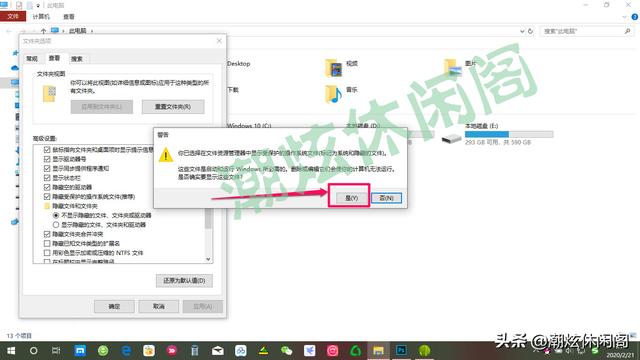Open File Explorer icon on taskbar
640x360 pixels.
tap(378, 351)
